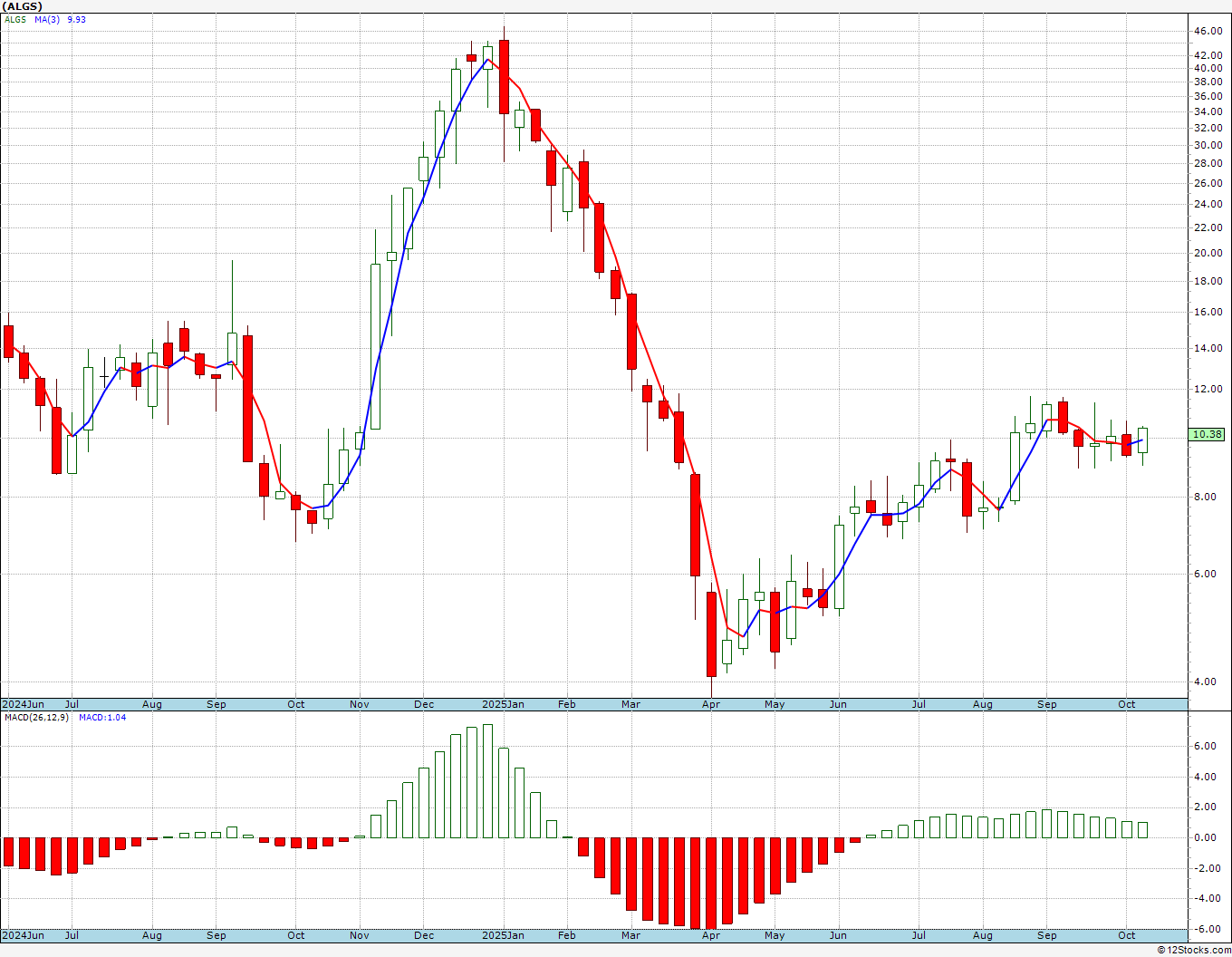
Task: Select the 46.00 price level on right axis
Action: coord(1208,31)
